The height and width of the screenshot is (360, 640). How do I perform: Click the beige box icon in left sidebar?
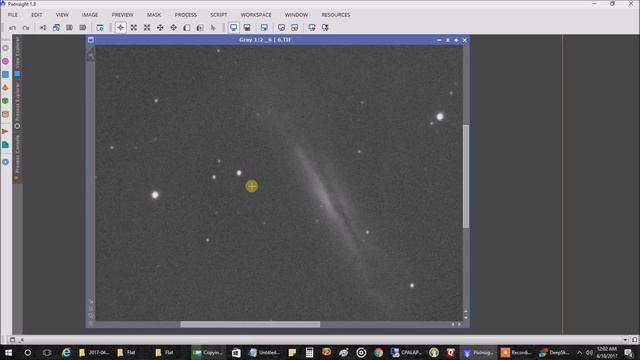(5, 114)
